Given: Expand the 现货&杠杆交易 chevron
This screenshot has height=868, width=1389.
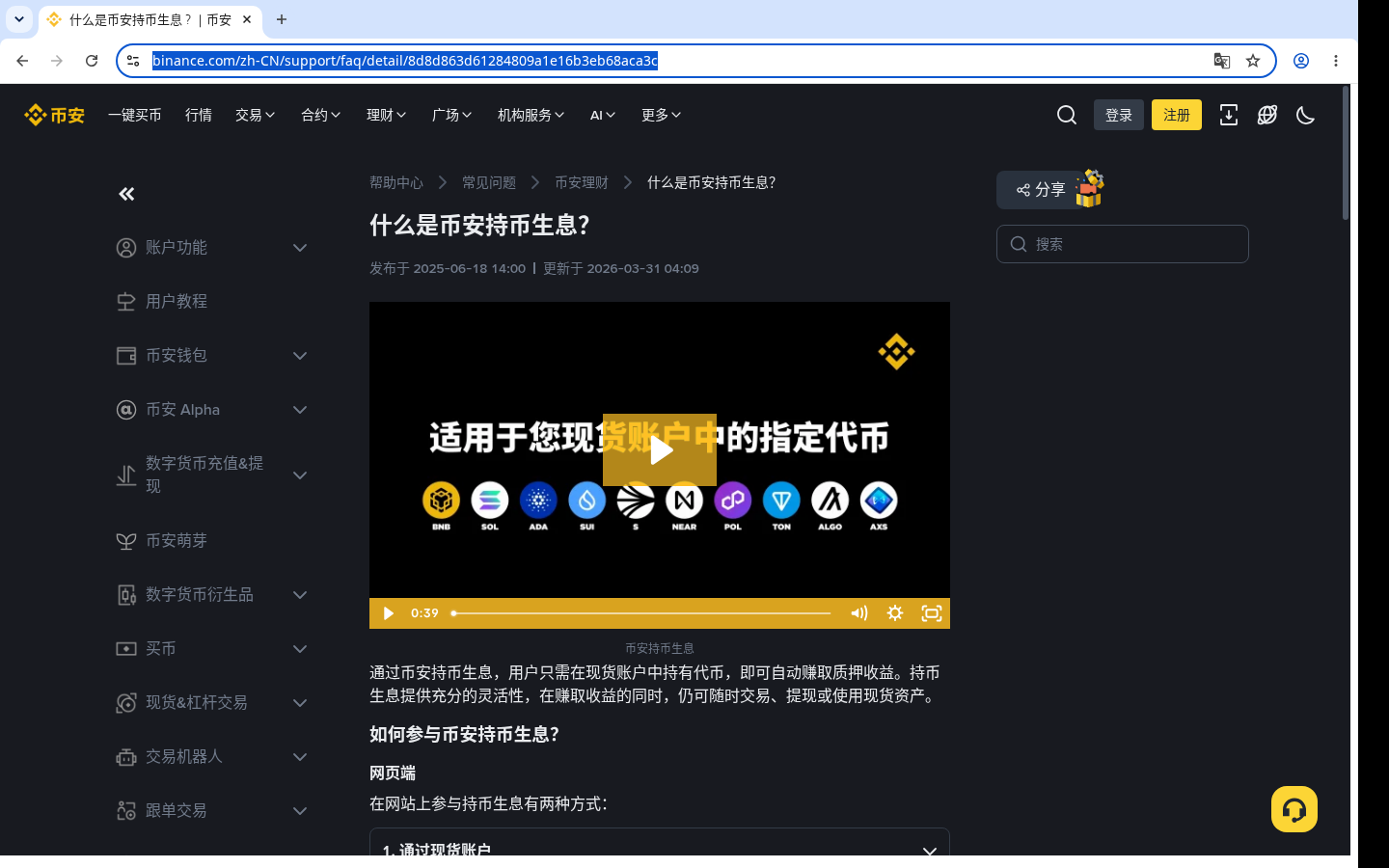Looking at the screenshot, I should coord(300,703).
